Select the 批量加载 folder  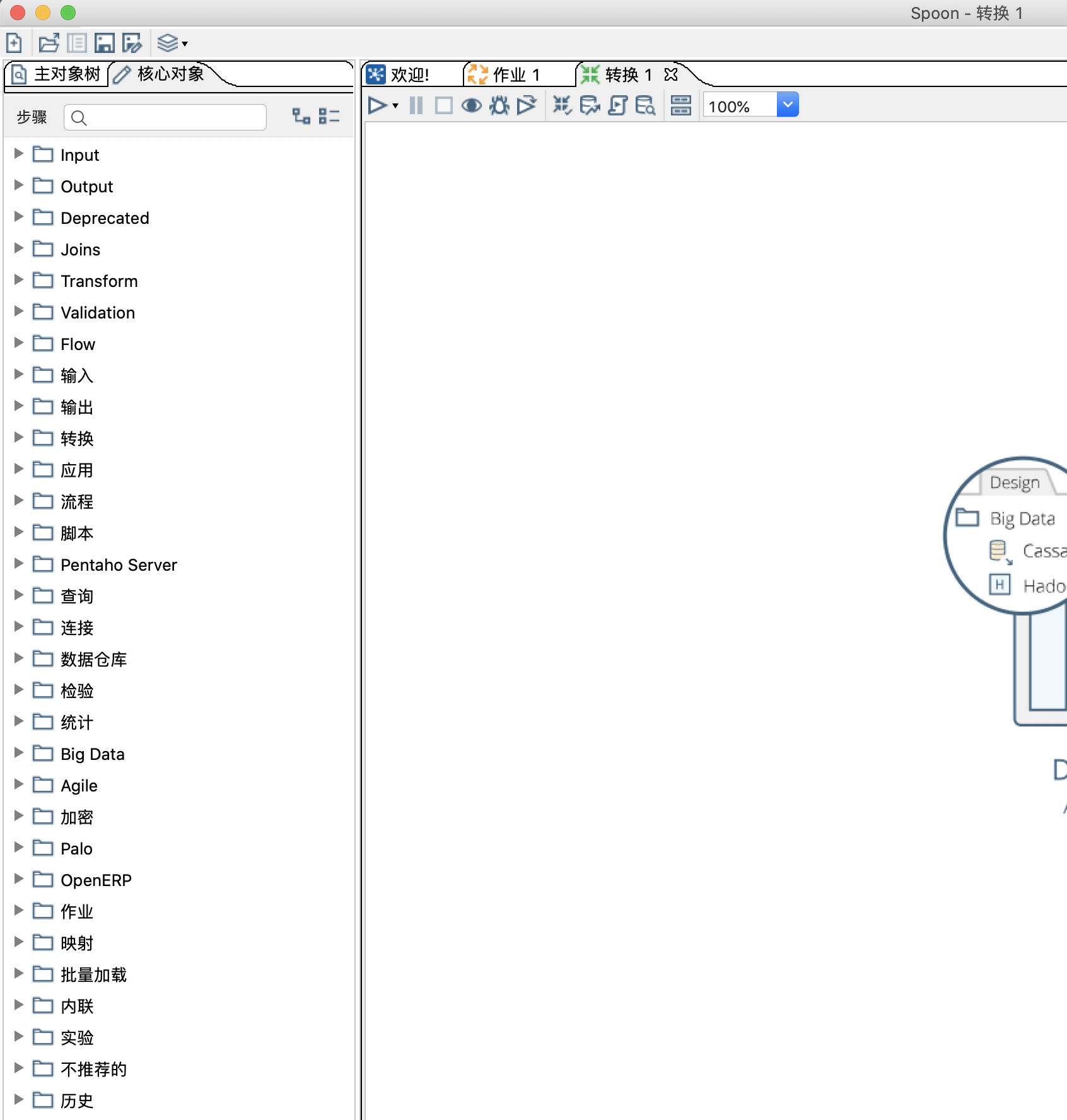coord(93,975)
